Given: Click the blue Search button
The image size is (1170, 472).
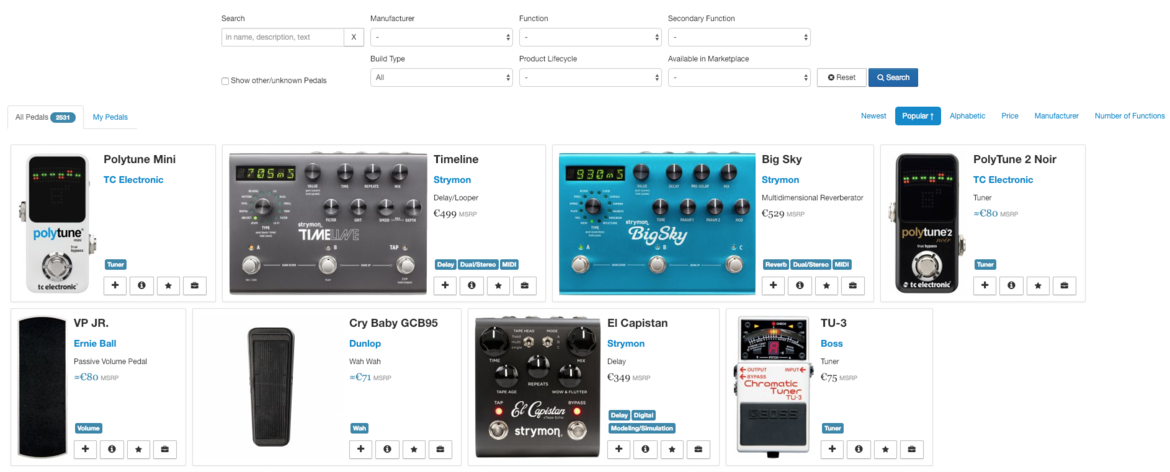Looking at the screenshot, I should click(893, 78).
